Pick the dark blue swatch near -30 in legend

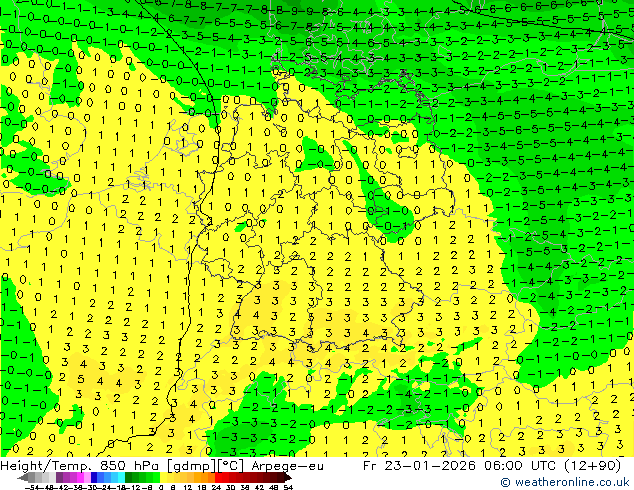94,478
